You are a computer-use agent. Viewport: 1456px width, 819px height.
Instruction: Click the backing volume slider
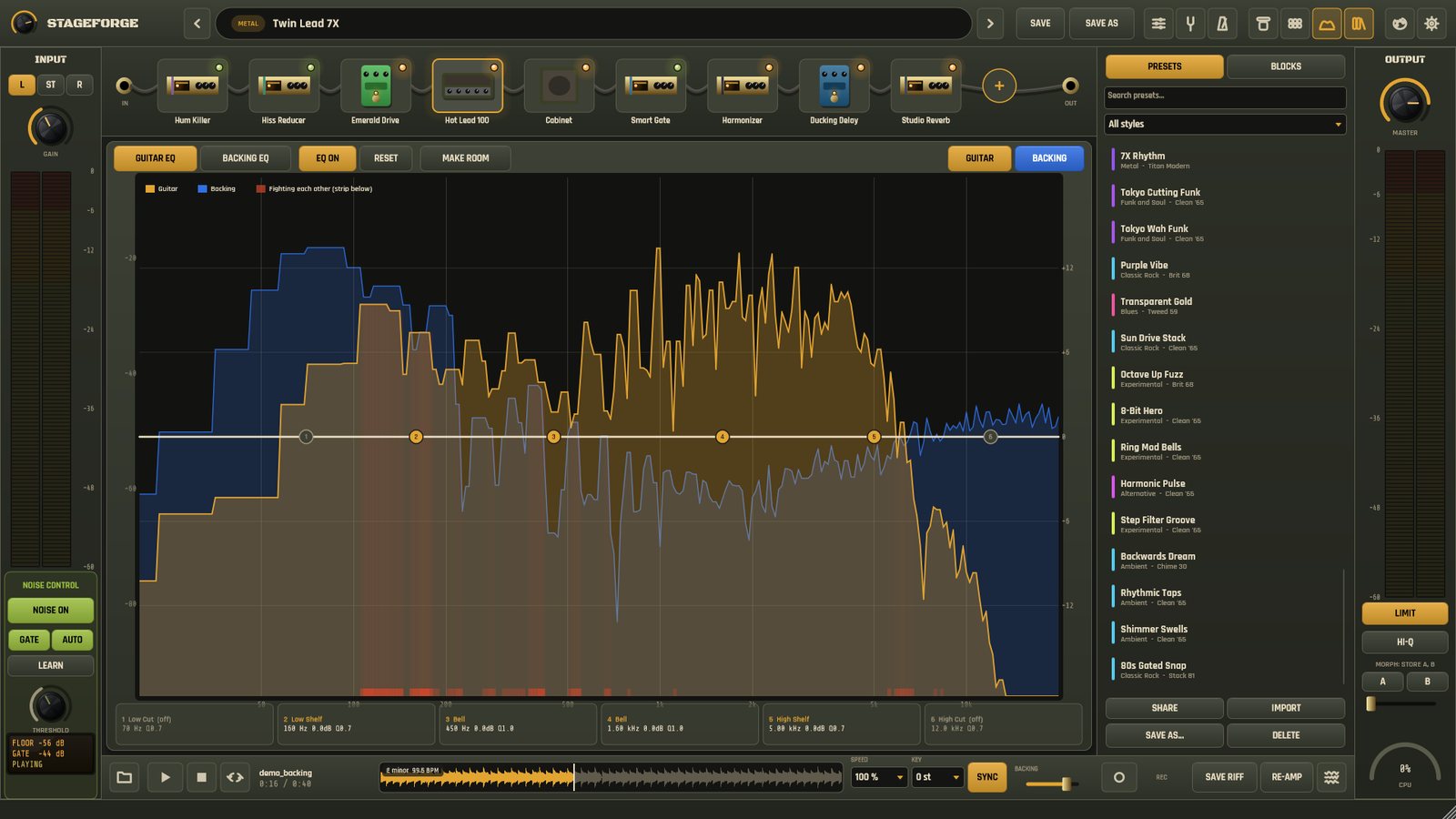(x=1052, y=784)
